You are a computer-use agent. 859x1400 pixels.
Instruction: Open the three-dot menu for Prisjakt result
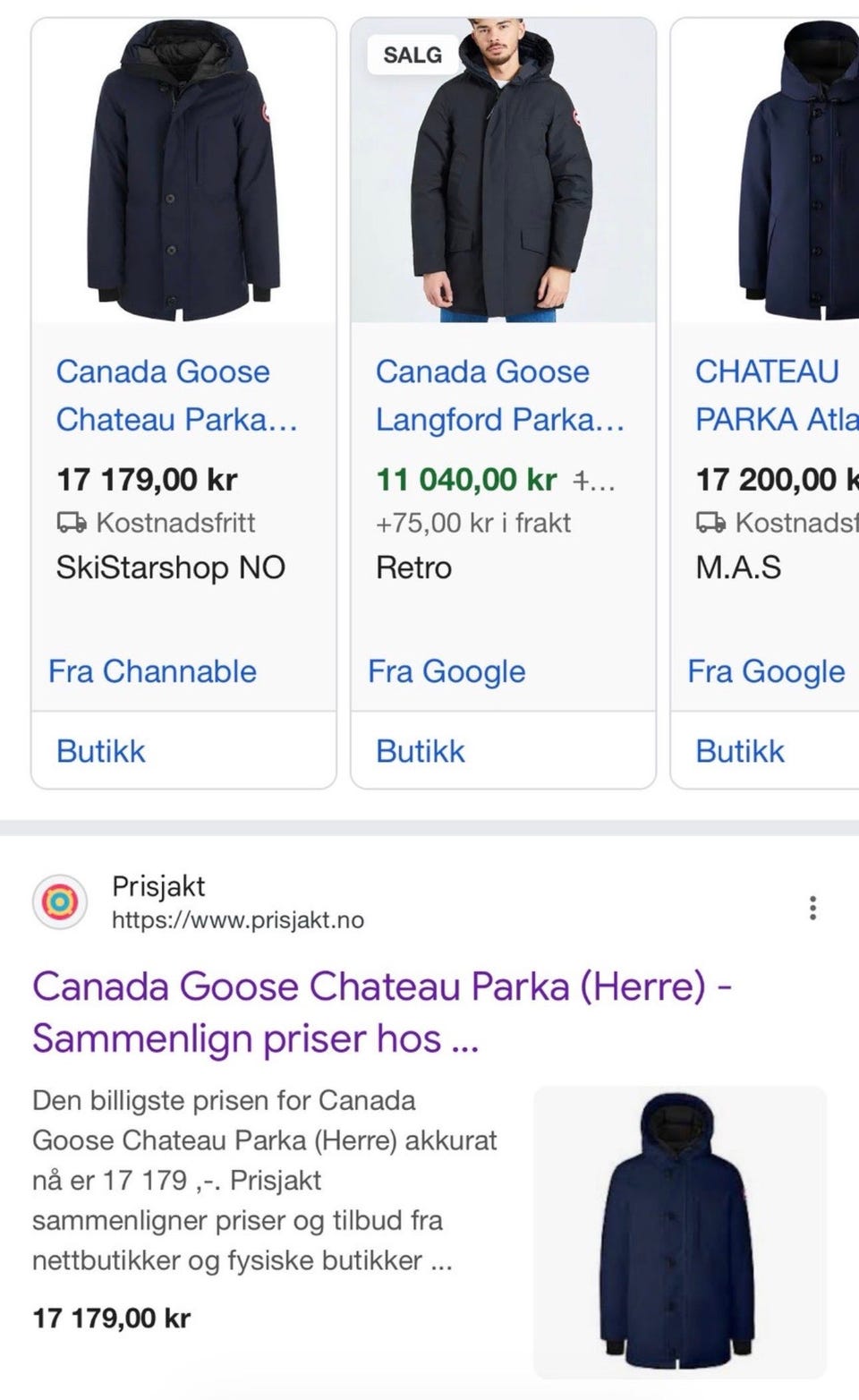(812, 908)
